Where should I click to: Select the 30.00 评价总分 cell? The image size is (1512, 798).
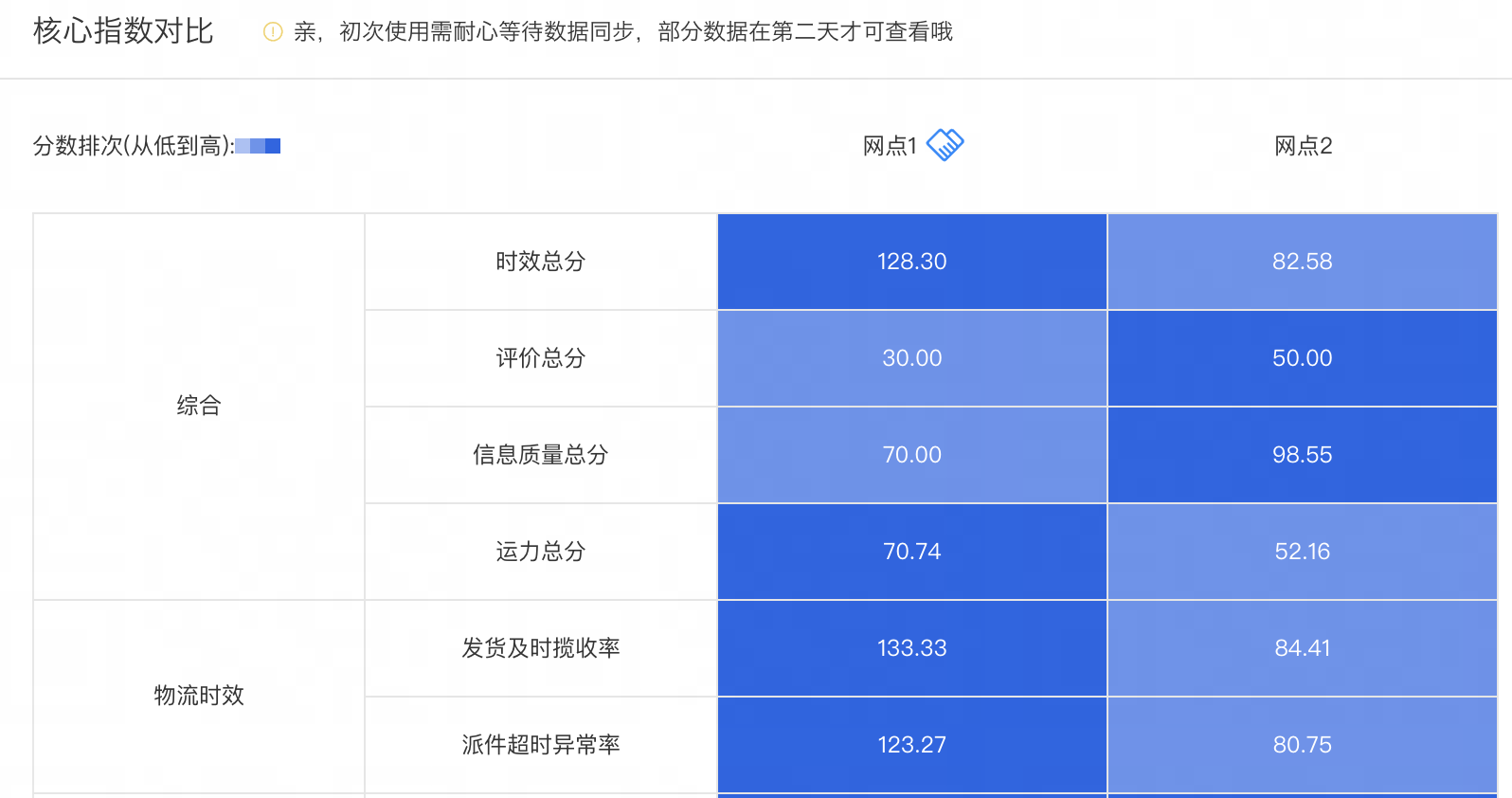tap(911, 358)
